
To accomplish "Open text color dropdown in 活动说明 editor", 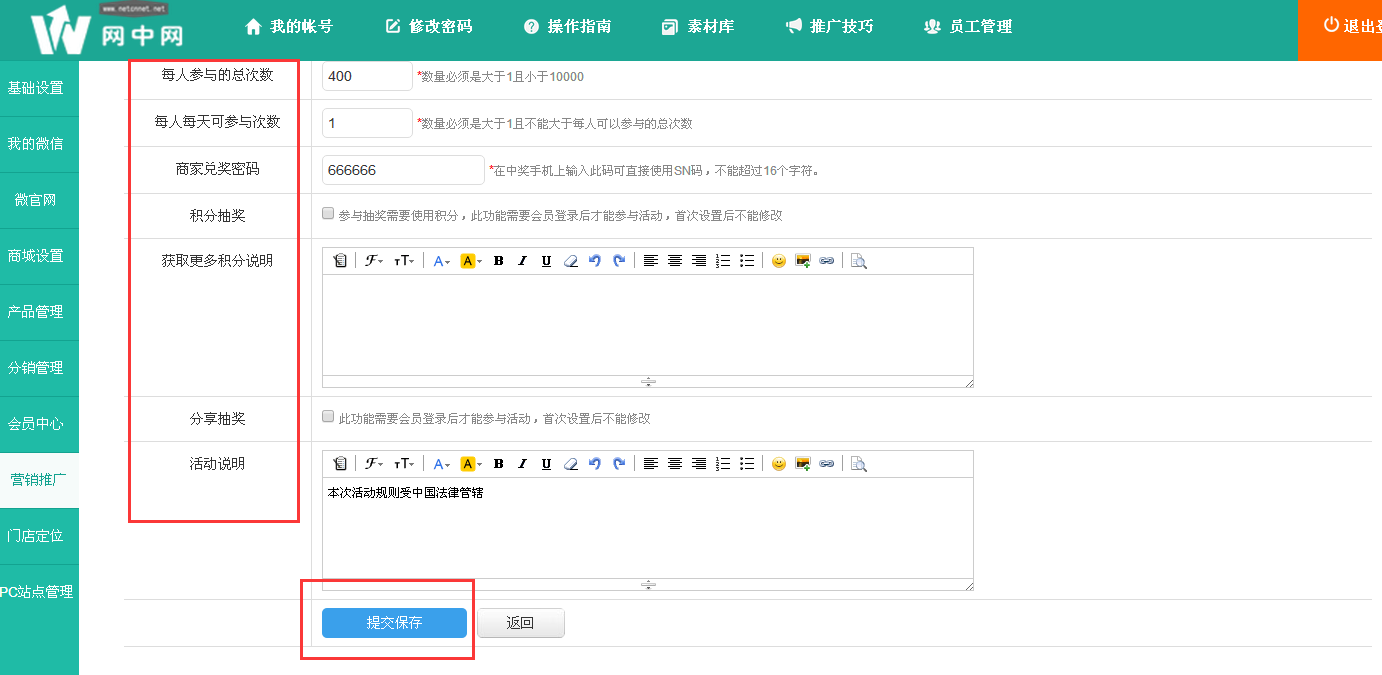I will click(442, 464).
